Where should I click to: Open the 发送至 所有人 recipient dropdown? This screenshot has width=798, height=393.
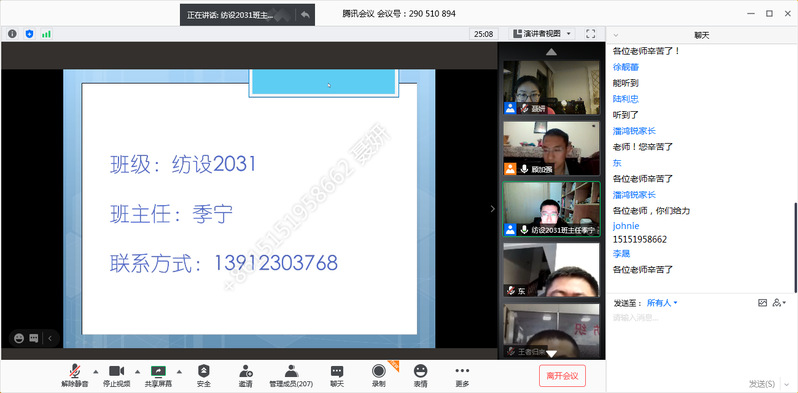[x=662, y=303]
